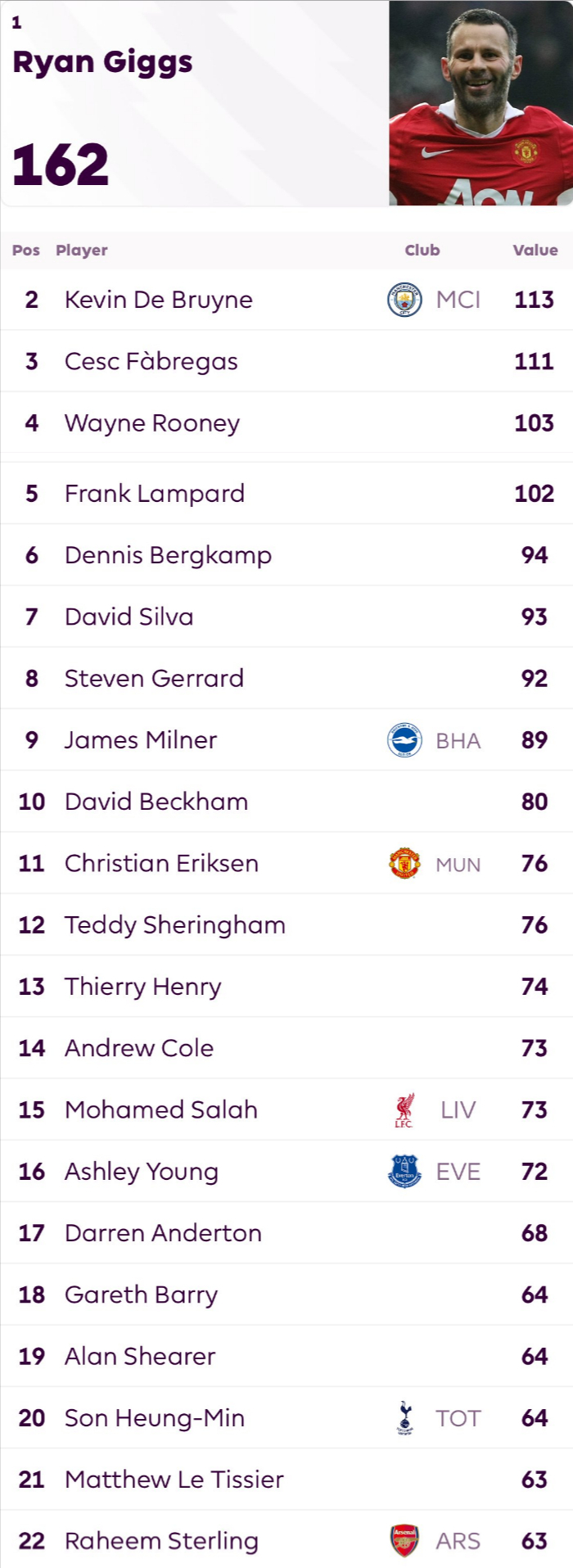Click the Brighton club badge icon
This screenshot has width=573, height=1568.
404,740
